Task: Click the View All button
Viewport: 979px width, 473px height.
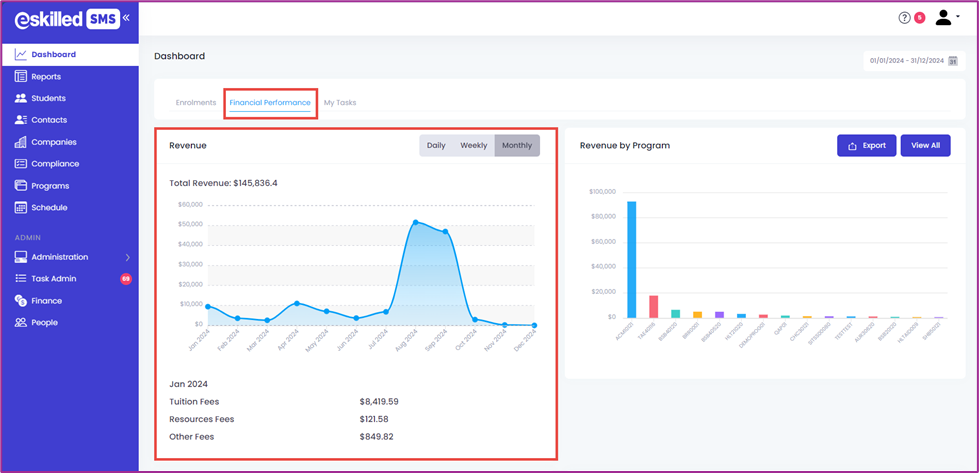Action: [x=925, y=145]
